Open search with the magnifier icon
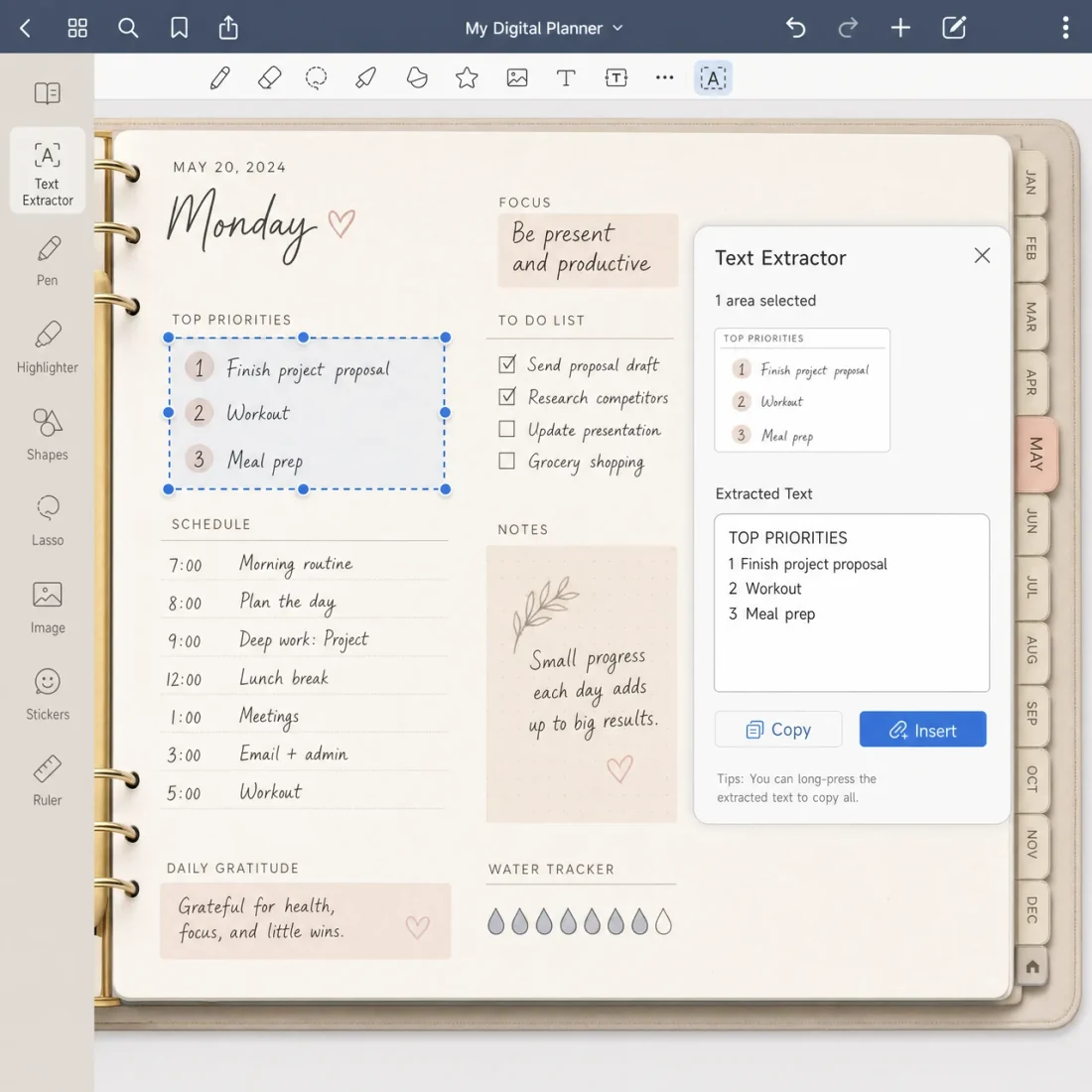 point(128,28)
